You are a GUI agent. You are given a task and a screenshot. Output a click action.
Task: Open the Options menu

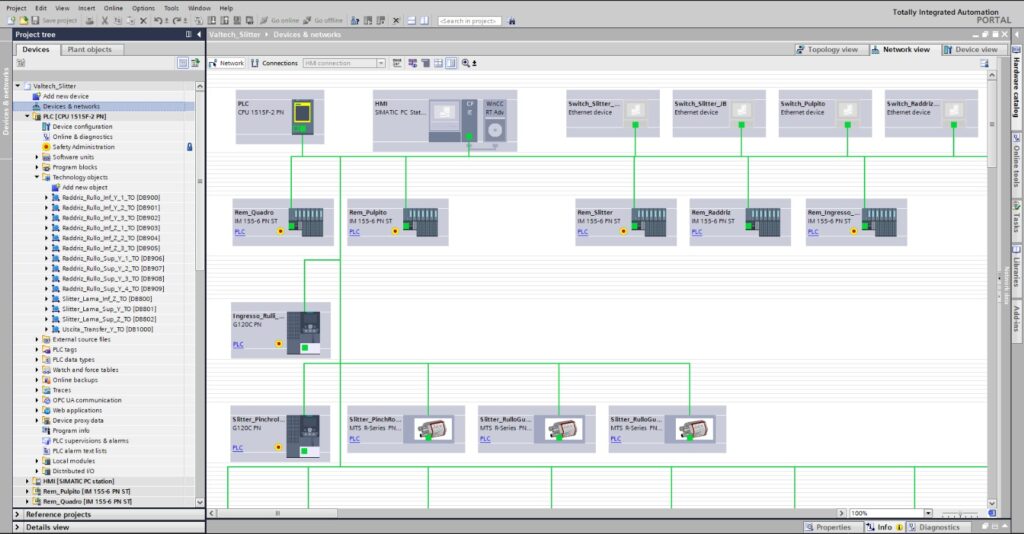(143, 8)
